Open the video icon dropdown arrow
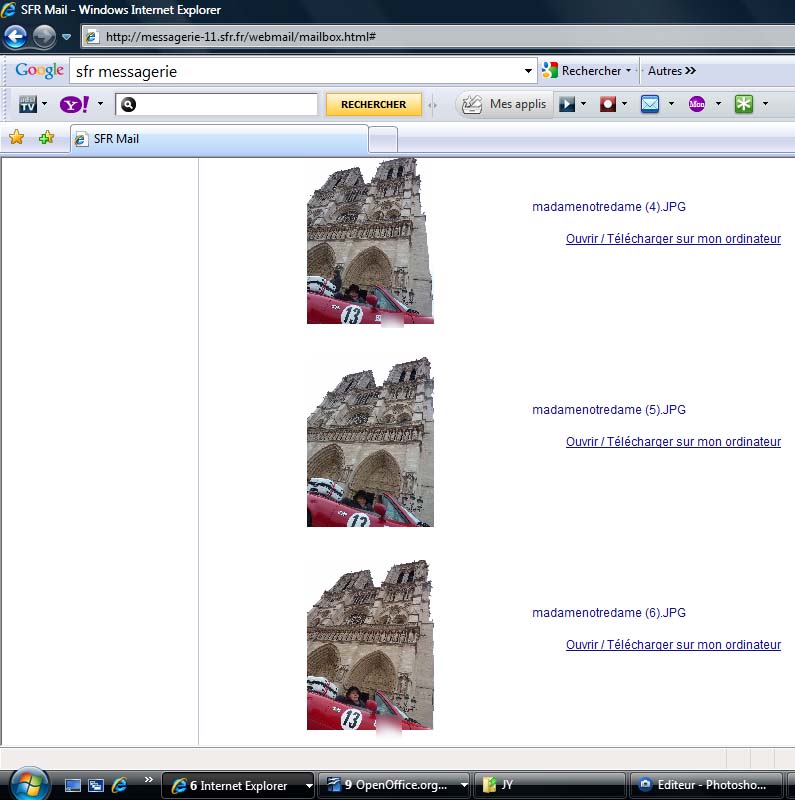Viewport: 795px width, 800px height. 583,104
